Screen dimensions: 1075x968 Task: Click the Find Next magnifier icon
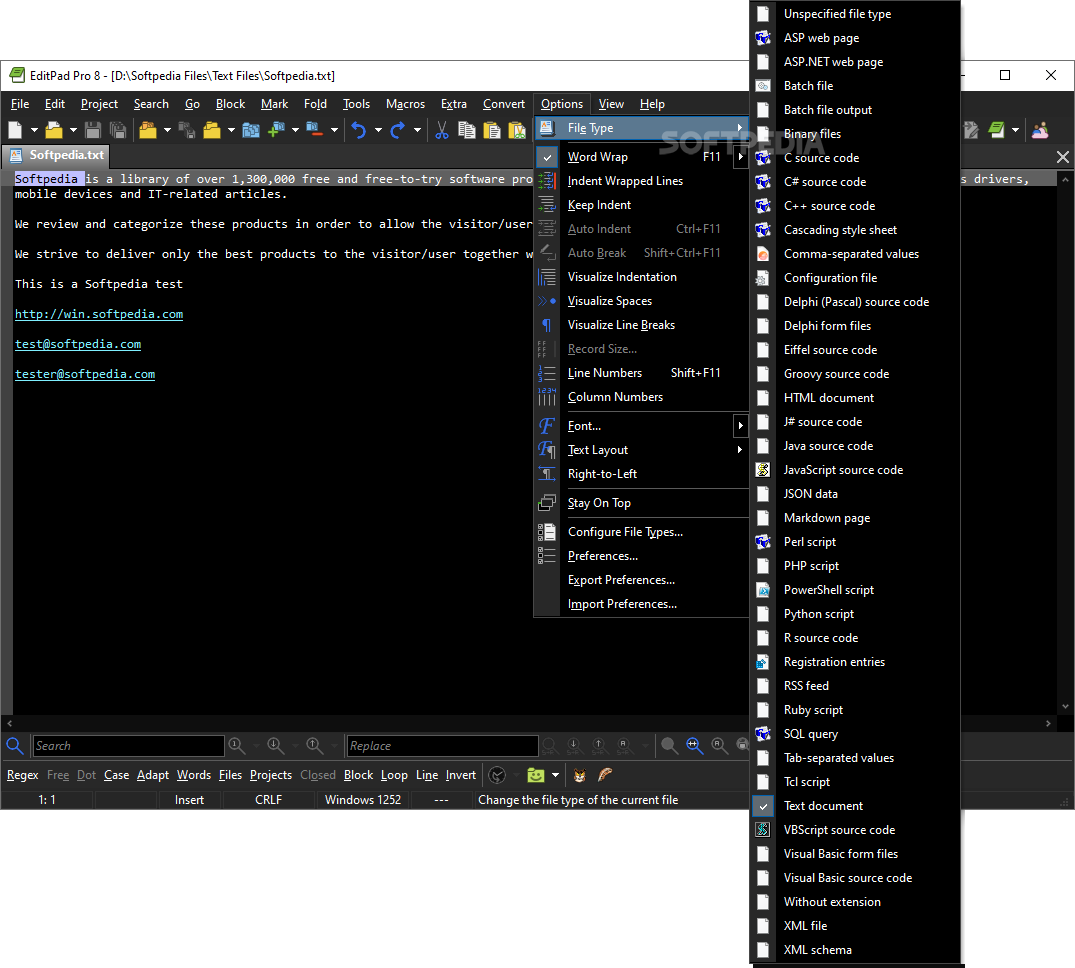276,745
